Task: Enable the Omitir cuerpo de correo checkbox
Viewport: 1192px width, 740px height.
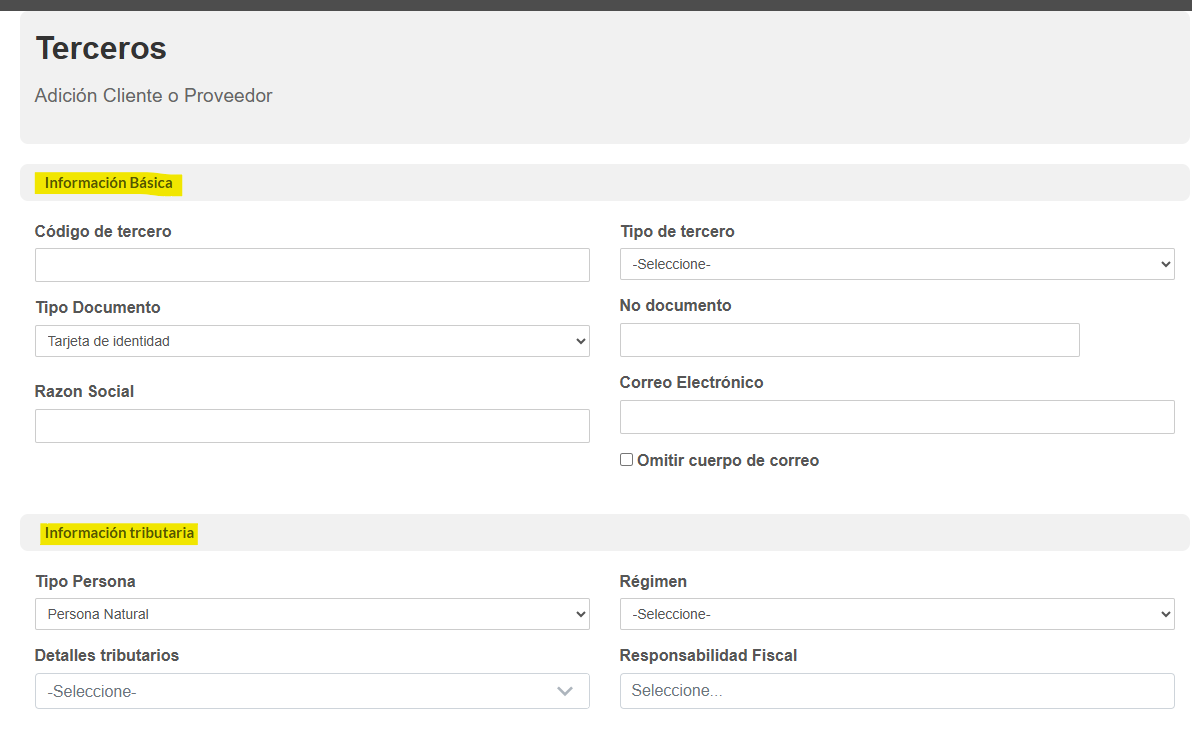Action: pos(627,460)
